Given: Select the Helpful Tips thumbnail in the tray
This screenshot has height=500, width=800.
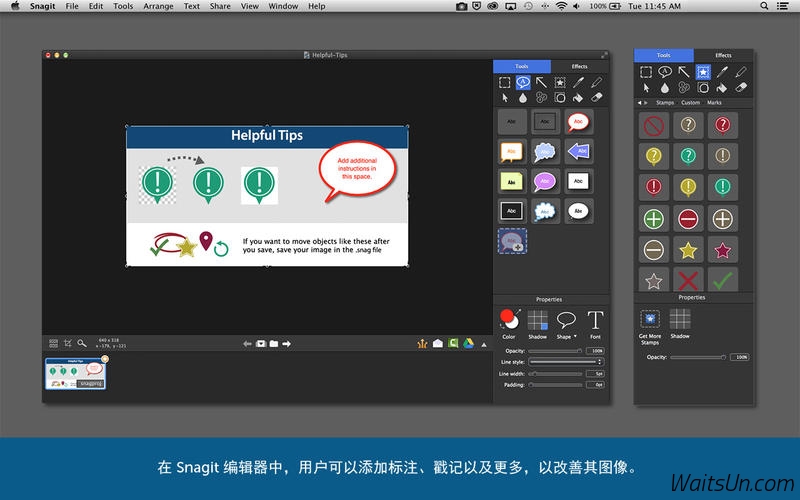Looking at the screenshot, I should (76, 373).
